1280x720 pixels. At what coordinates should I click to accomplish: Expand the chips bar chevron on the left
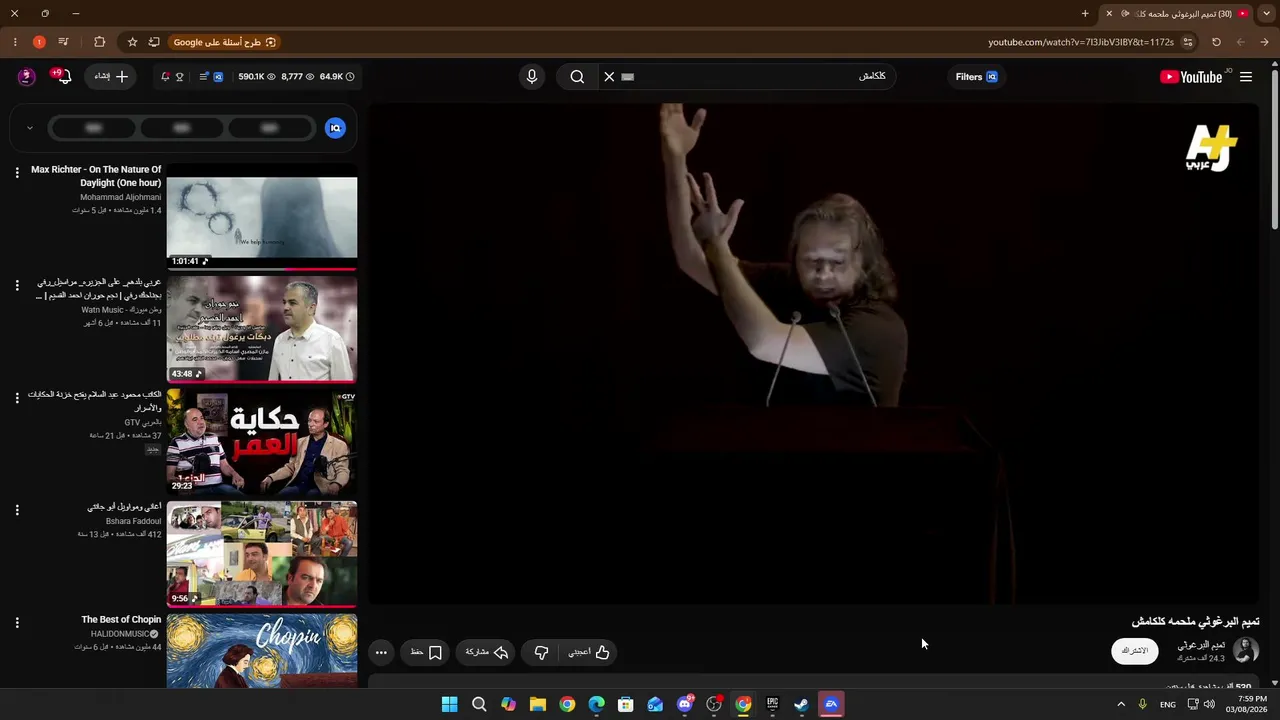[x=30, y=128]
